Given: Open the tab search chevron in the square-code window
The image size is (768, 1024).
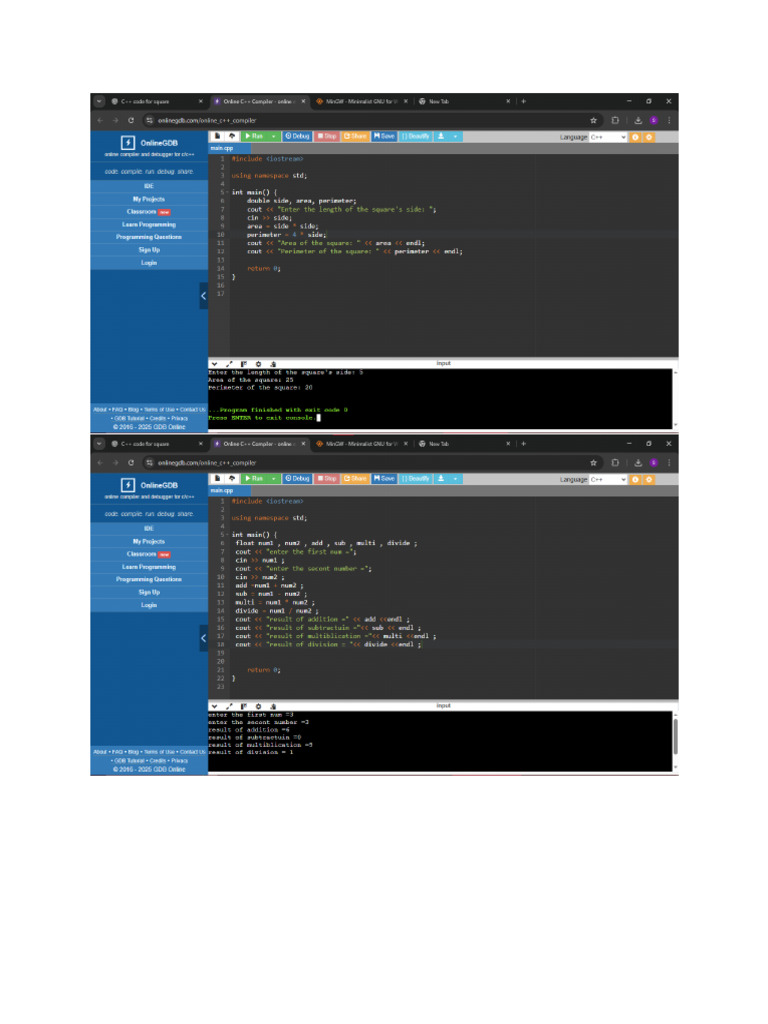Looking at the screenshot, I should (99, 101).
